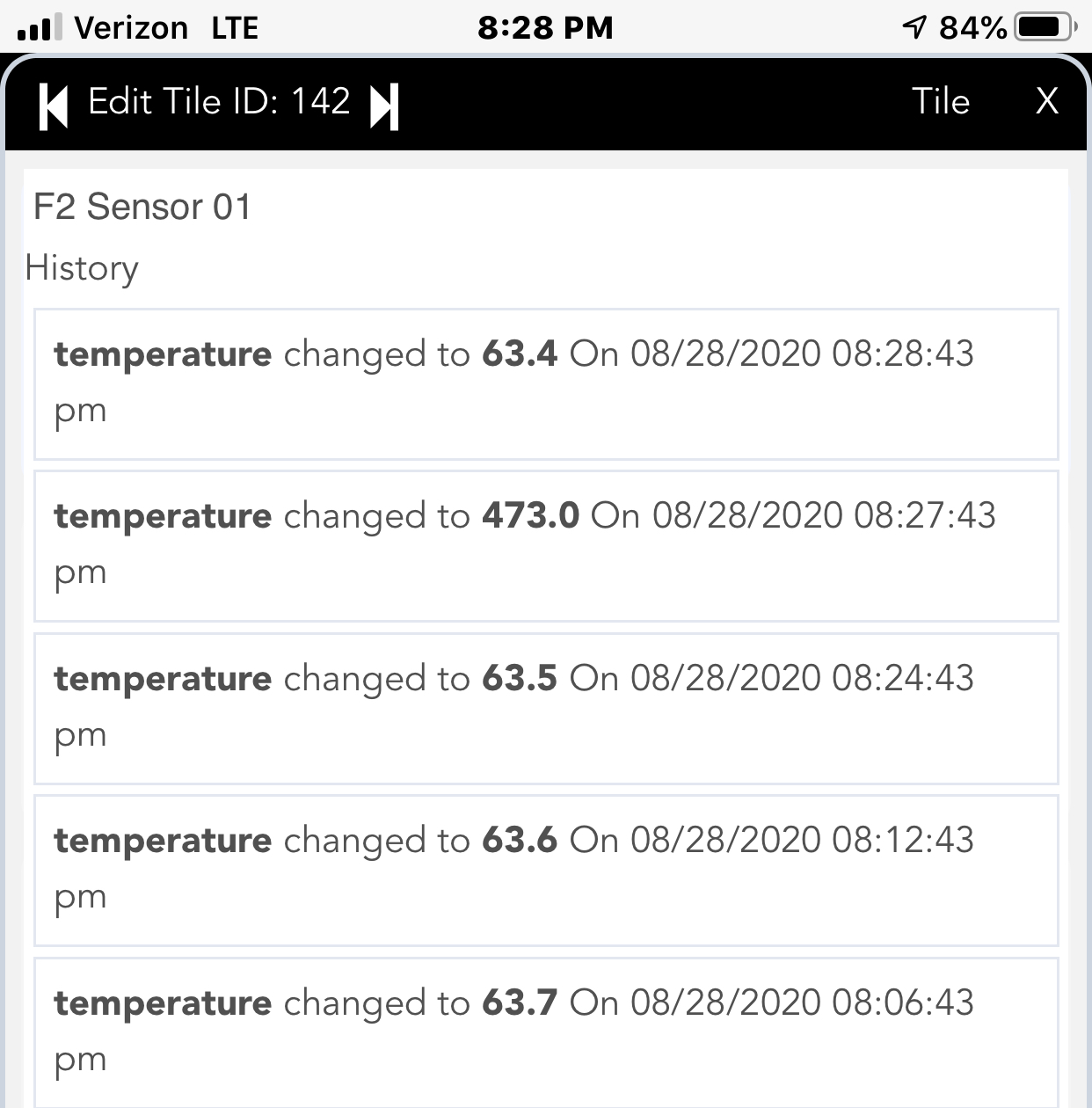Tap the battery icon in status bar

point(1045,27)
